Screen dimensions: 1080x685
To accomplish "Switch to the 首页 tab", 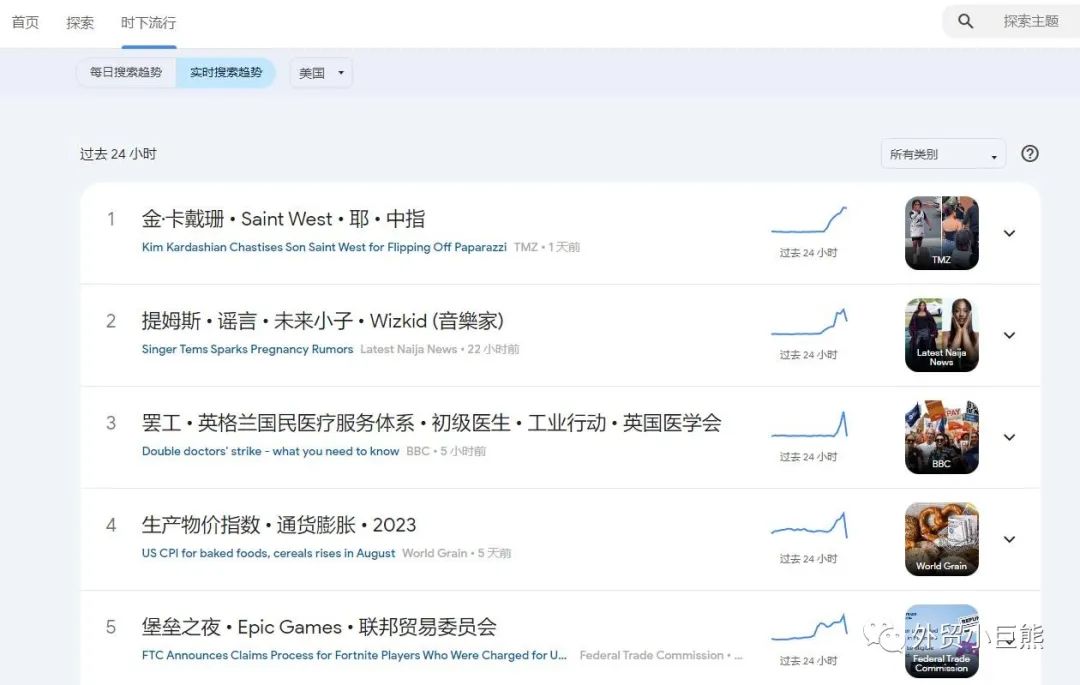I will (x=25, y=21).
